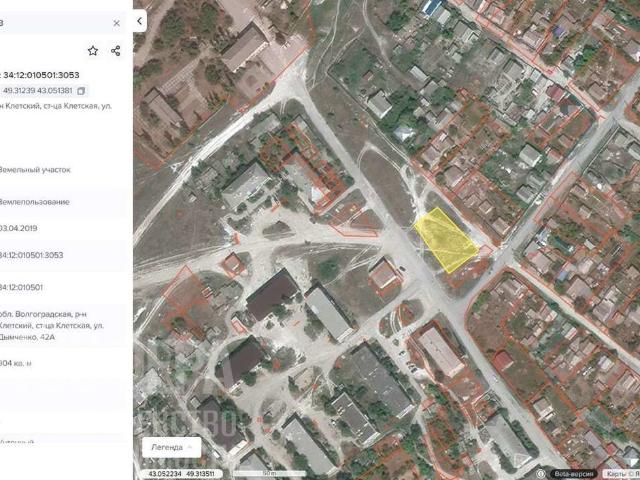Click the bold cadastral number heading
640x480 pixels.
[45, 73]
